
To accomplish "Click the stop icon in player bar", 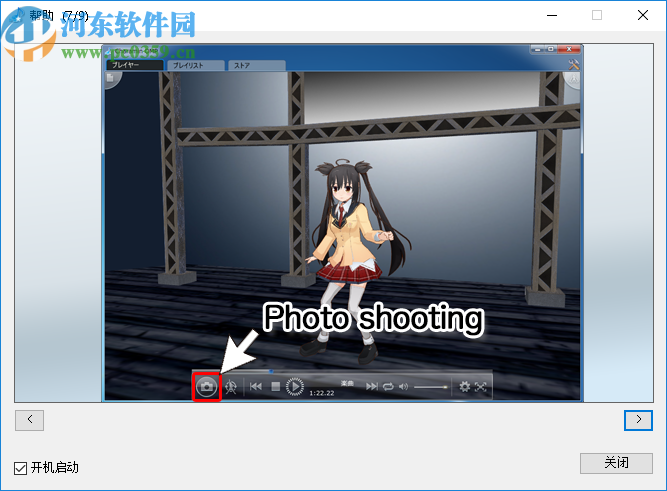I will [276, 386].
